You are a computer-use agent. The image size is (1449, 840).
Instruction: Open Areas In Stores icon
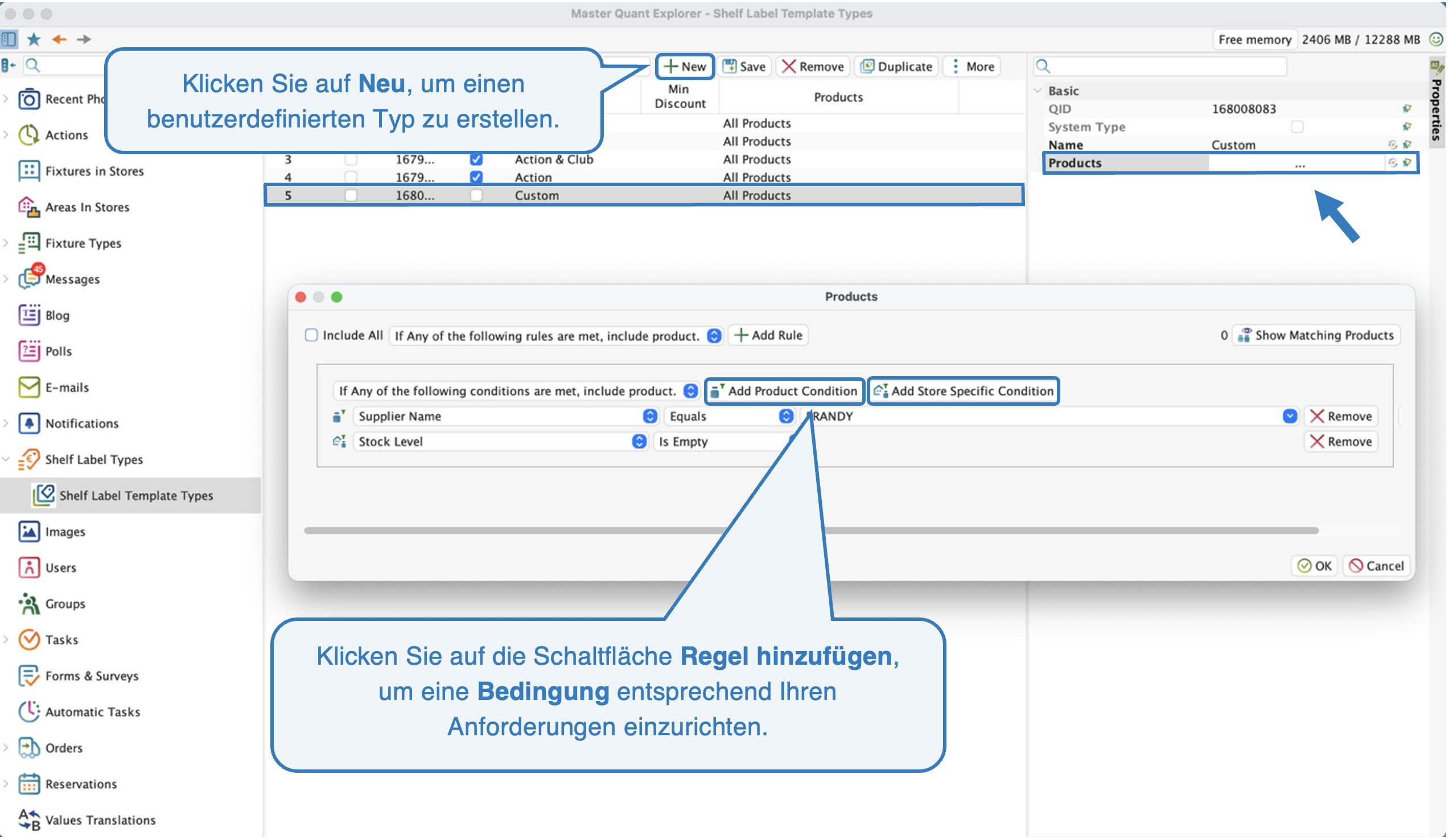pos(29,207)
